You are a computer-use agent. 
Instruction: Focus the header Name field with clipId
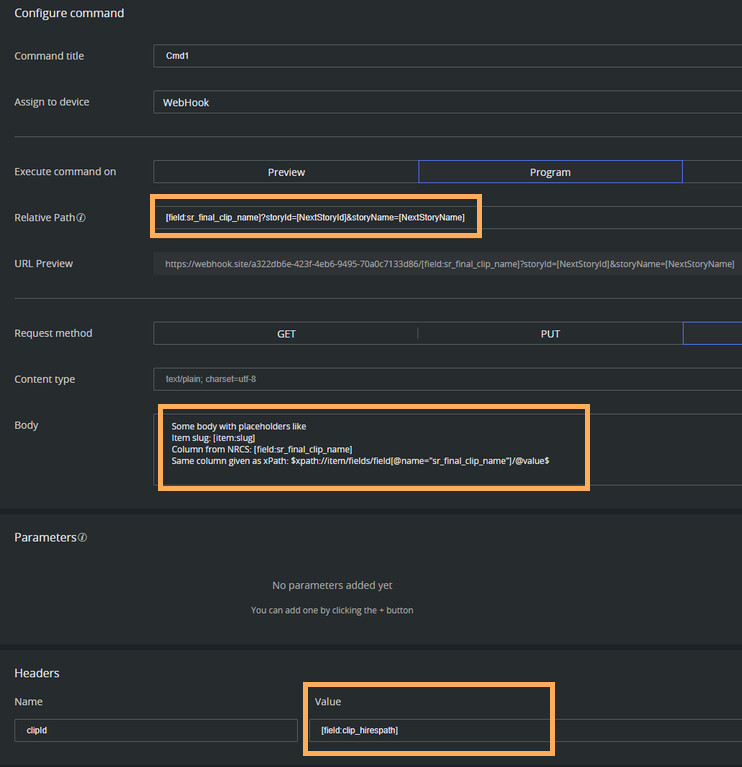pyautogui.click(x=156, y=731)
